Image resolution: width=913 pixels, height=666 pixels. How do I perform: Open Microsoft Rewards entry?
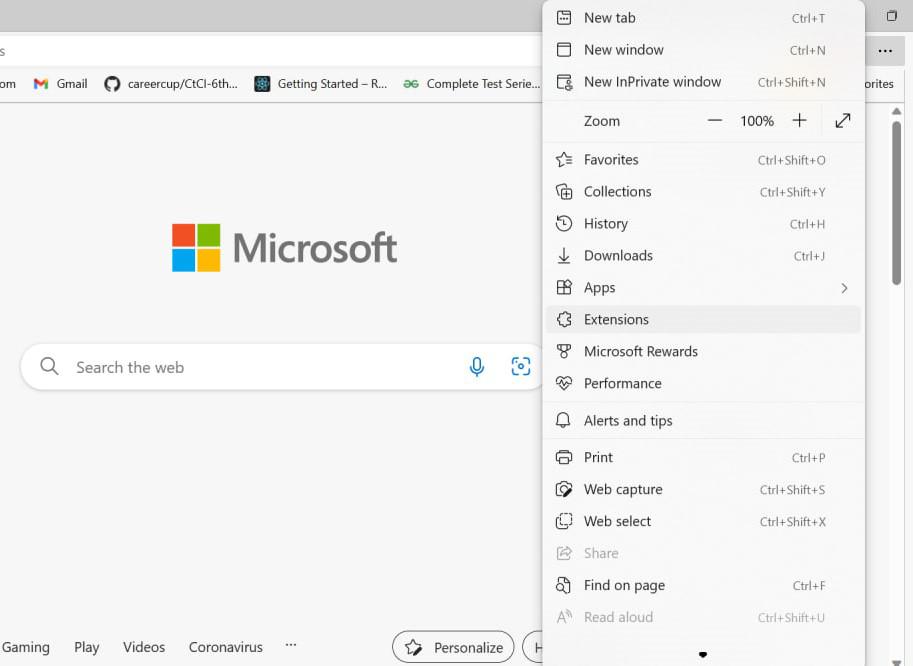[703, 351]
